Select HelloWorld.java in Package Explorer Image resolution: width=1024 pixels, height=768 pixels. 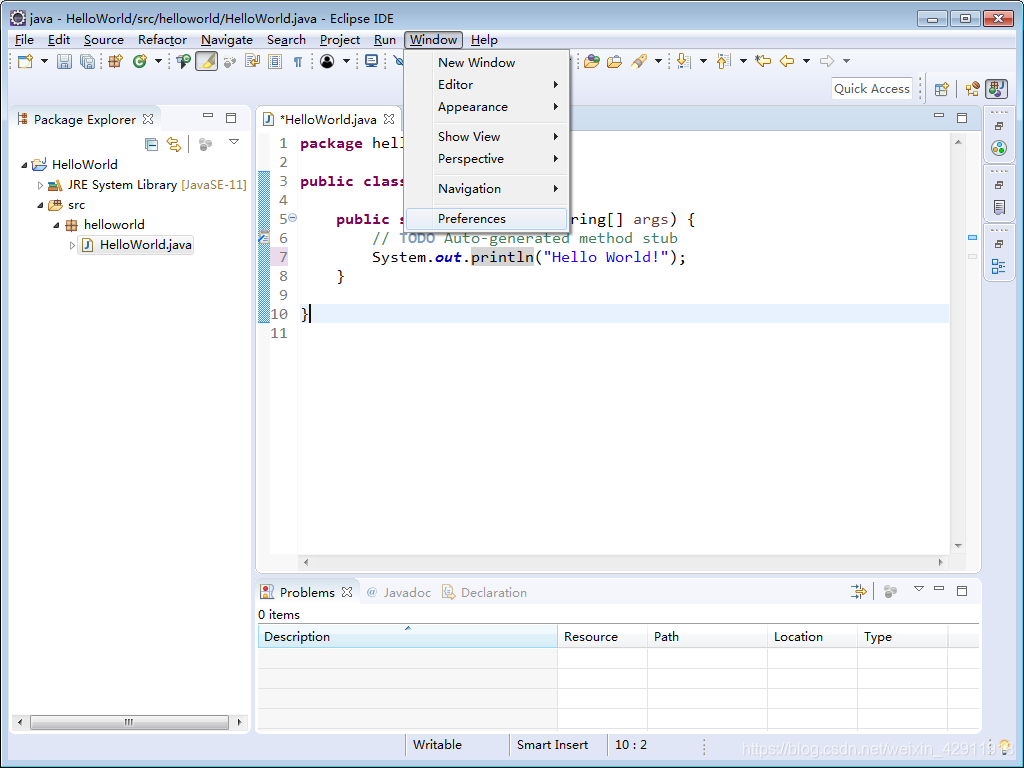click(136, 245)
